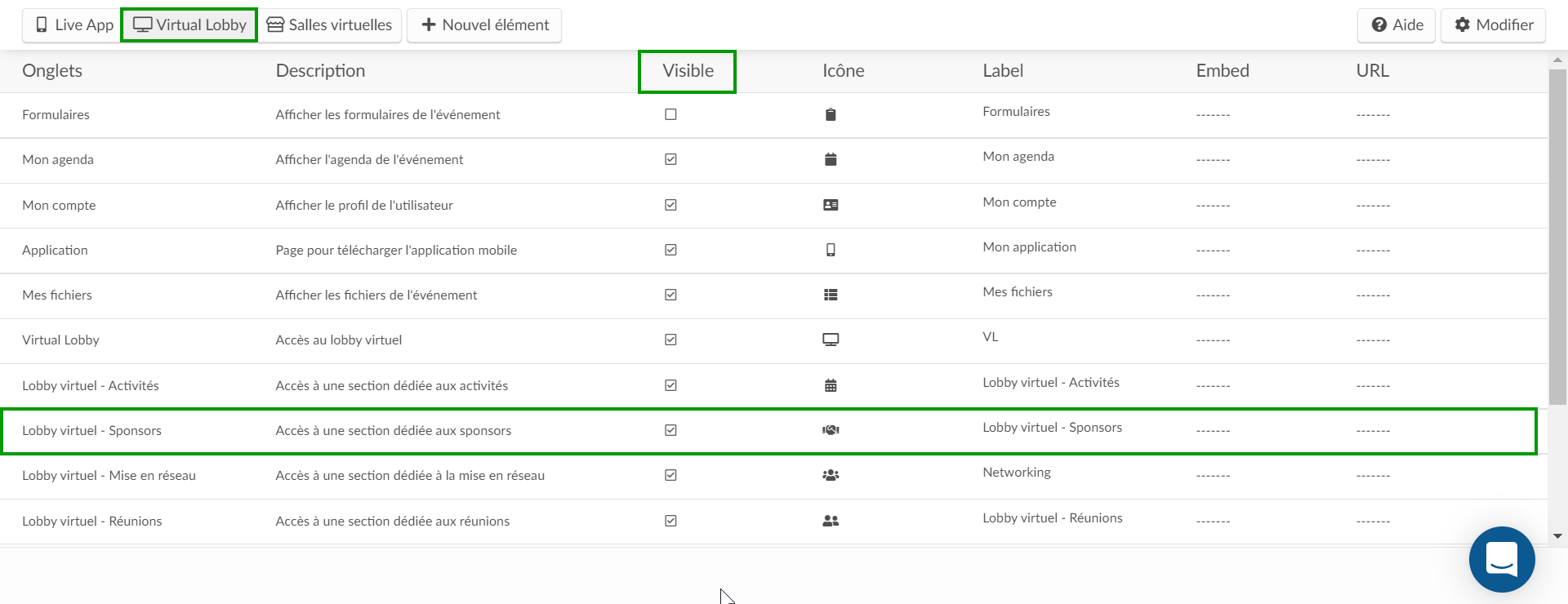
Task: Select the Mes fichiers tab name cell
Action: (x=57, y=295)
